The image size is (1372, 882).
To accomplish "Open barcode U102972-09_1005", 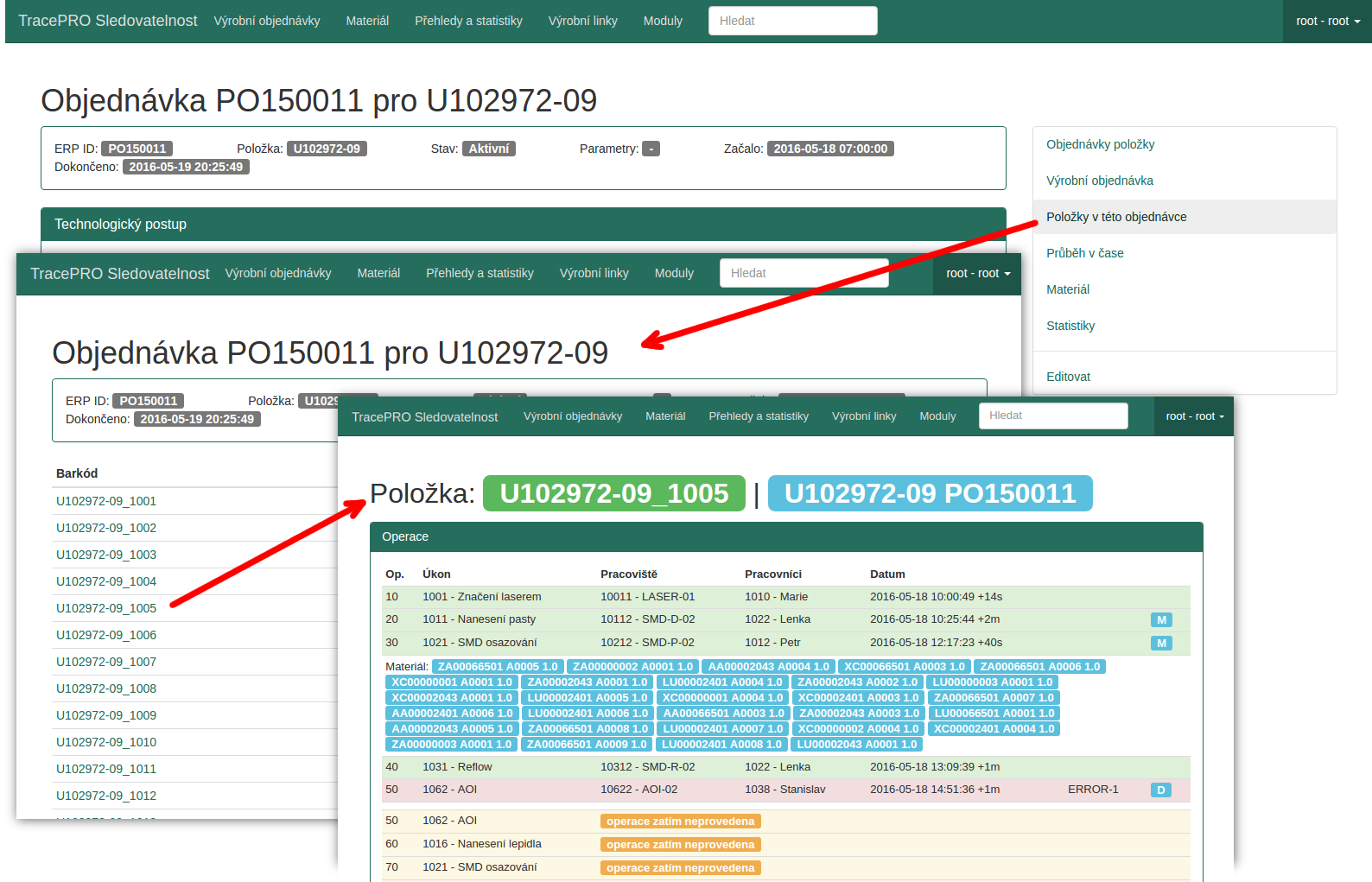I will click(106, 608).
